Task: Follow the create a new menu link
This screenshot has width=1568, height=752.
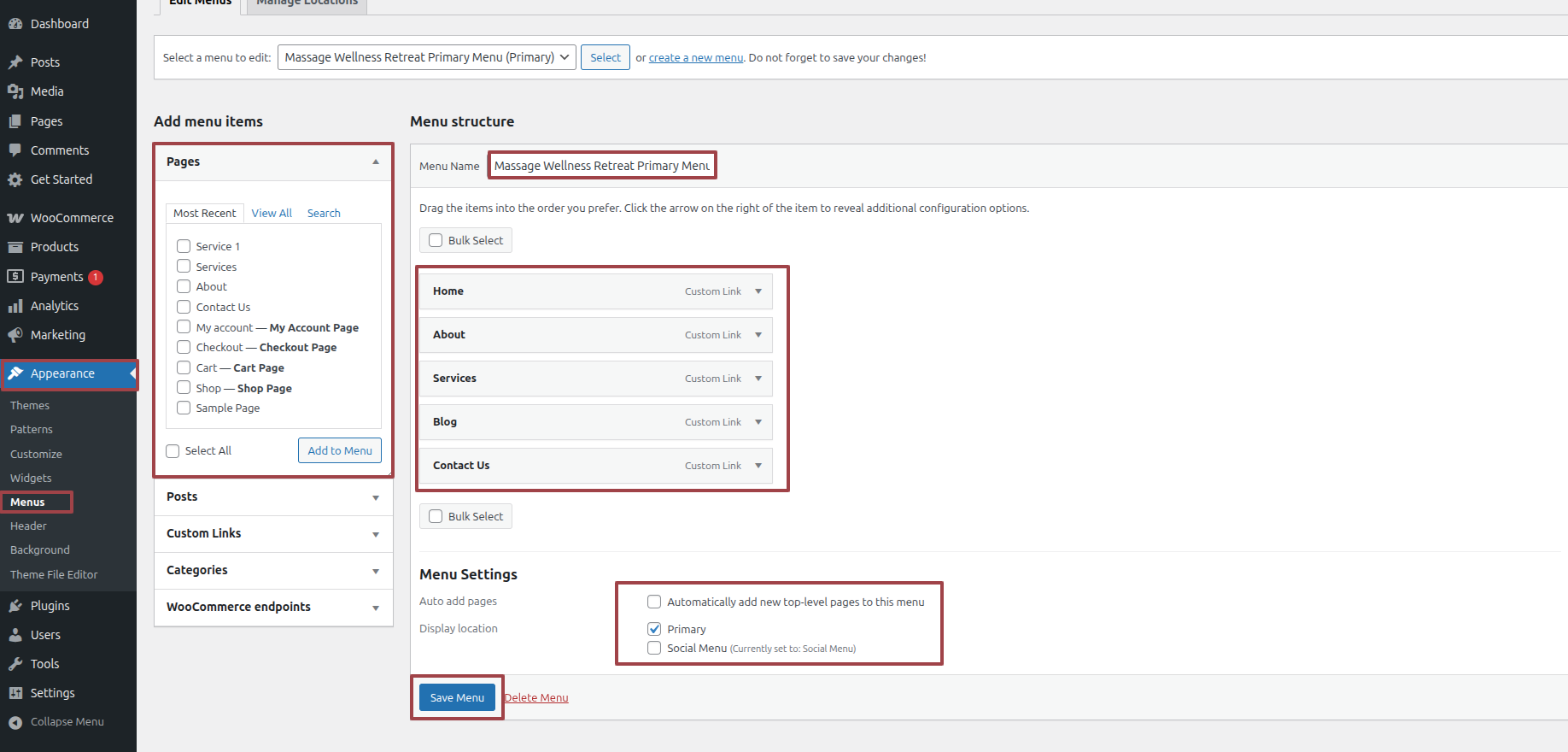Action: [696, 58]
